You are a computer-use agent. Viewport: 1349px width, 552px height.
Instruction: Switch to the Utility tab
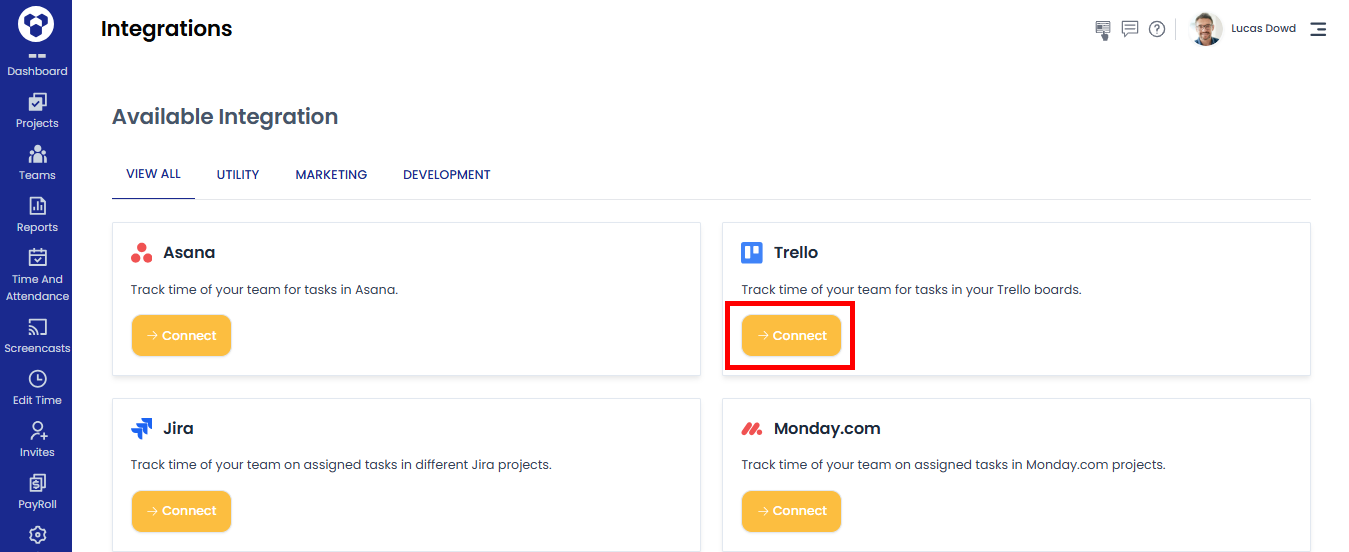point(238,175)
